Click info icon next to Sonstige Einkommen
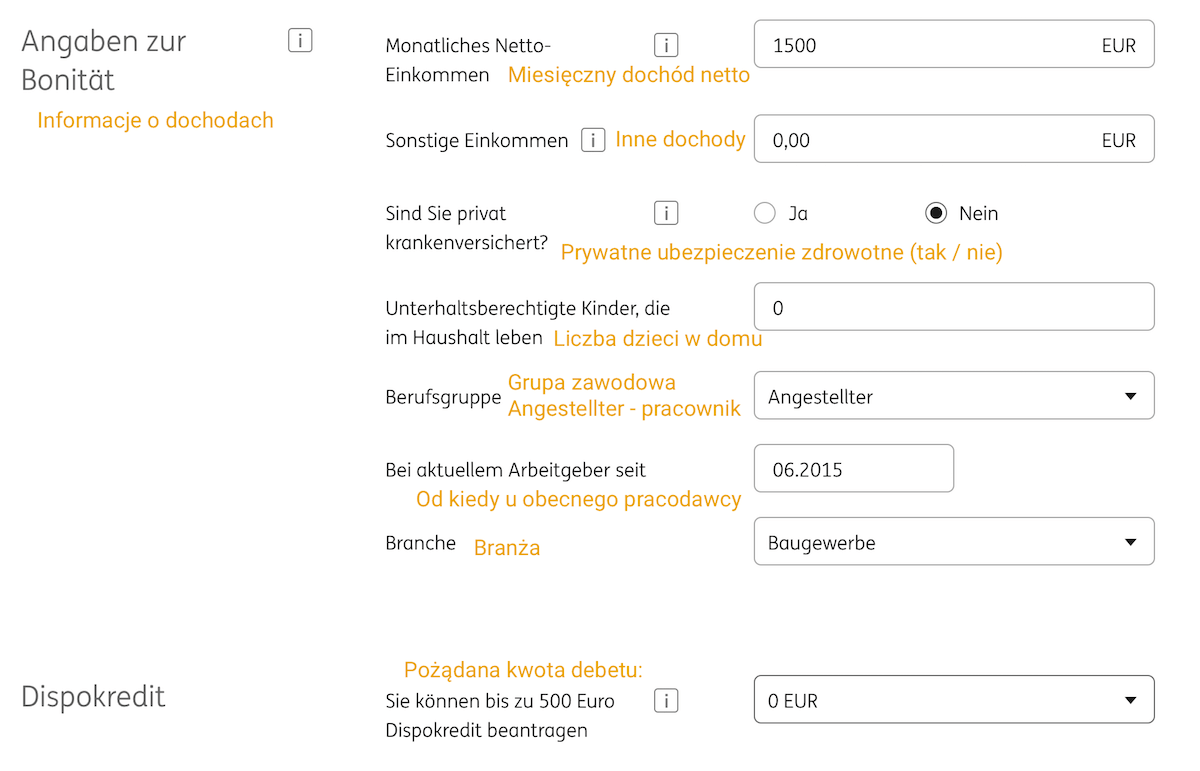 click(x=593, y=141)
